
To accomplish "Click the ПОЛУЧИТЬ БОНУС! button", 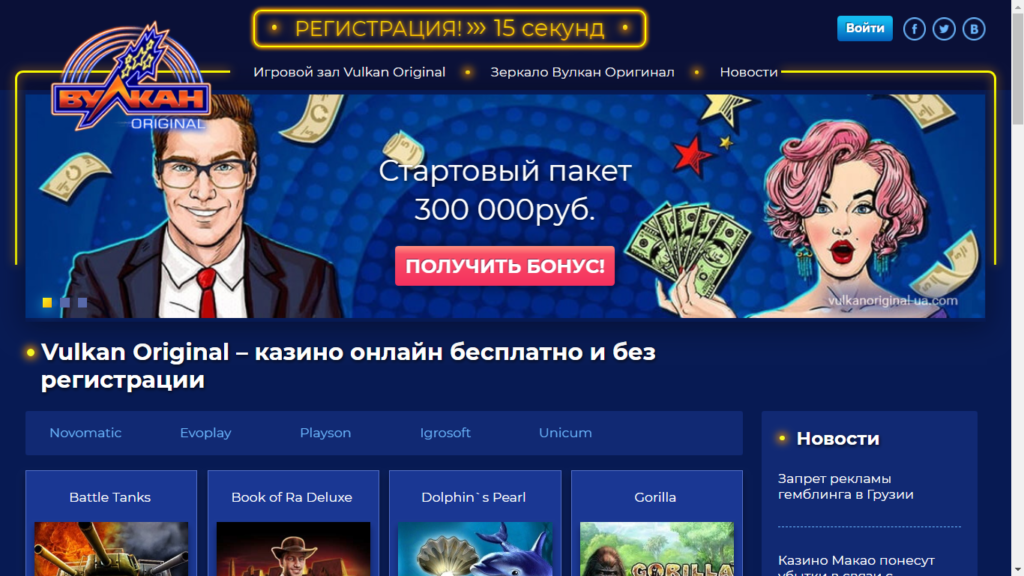I will pyautogui.click(x=505, y=266).
